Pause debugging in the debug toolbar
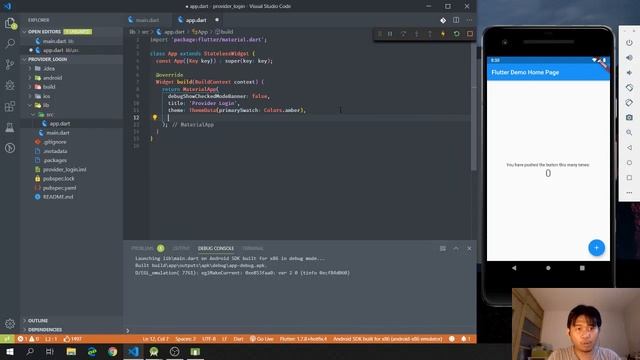The width and height of the screenshot is (640, 360). pyautogui.click(x=390, y=34)
